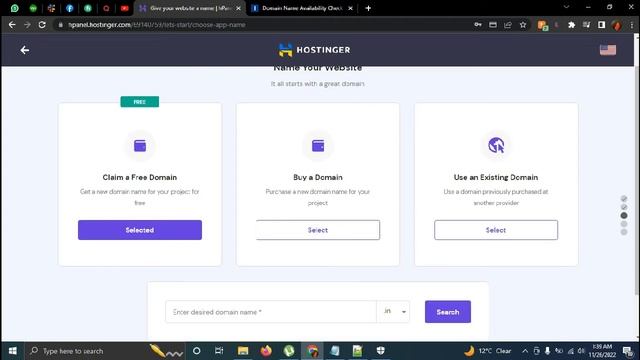Image resolution: width=640 pixels, height=360 pixels.
Task: Open Cortana circle on the taskbar
Action: point(196,351)
